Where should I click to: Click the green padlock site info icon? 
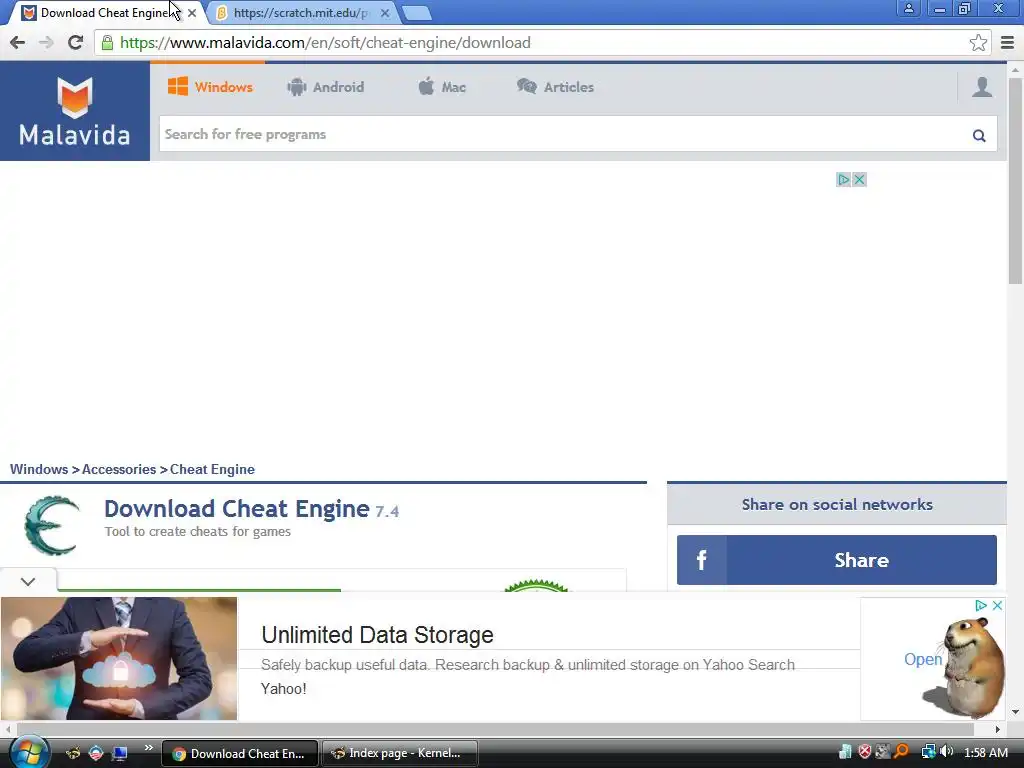pos(108,43)
